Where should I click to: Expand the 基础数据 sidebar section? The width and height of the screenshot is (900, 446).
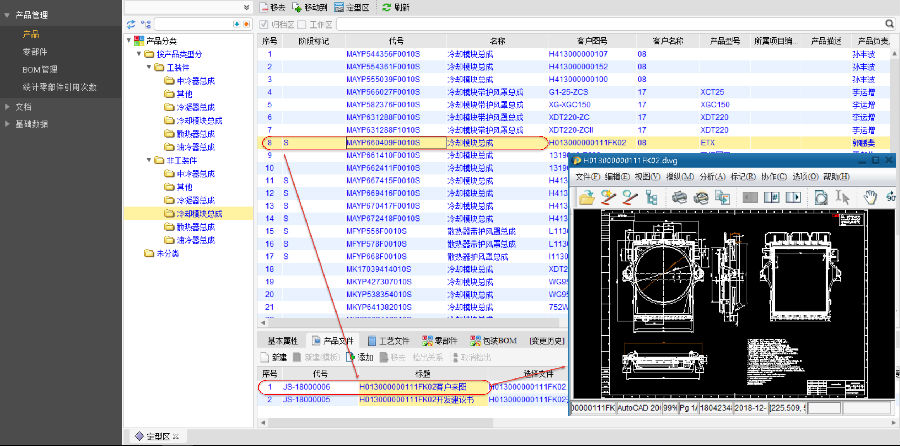[x=7, y=124]
